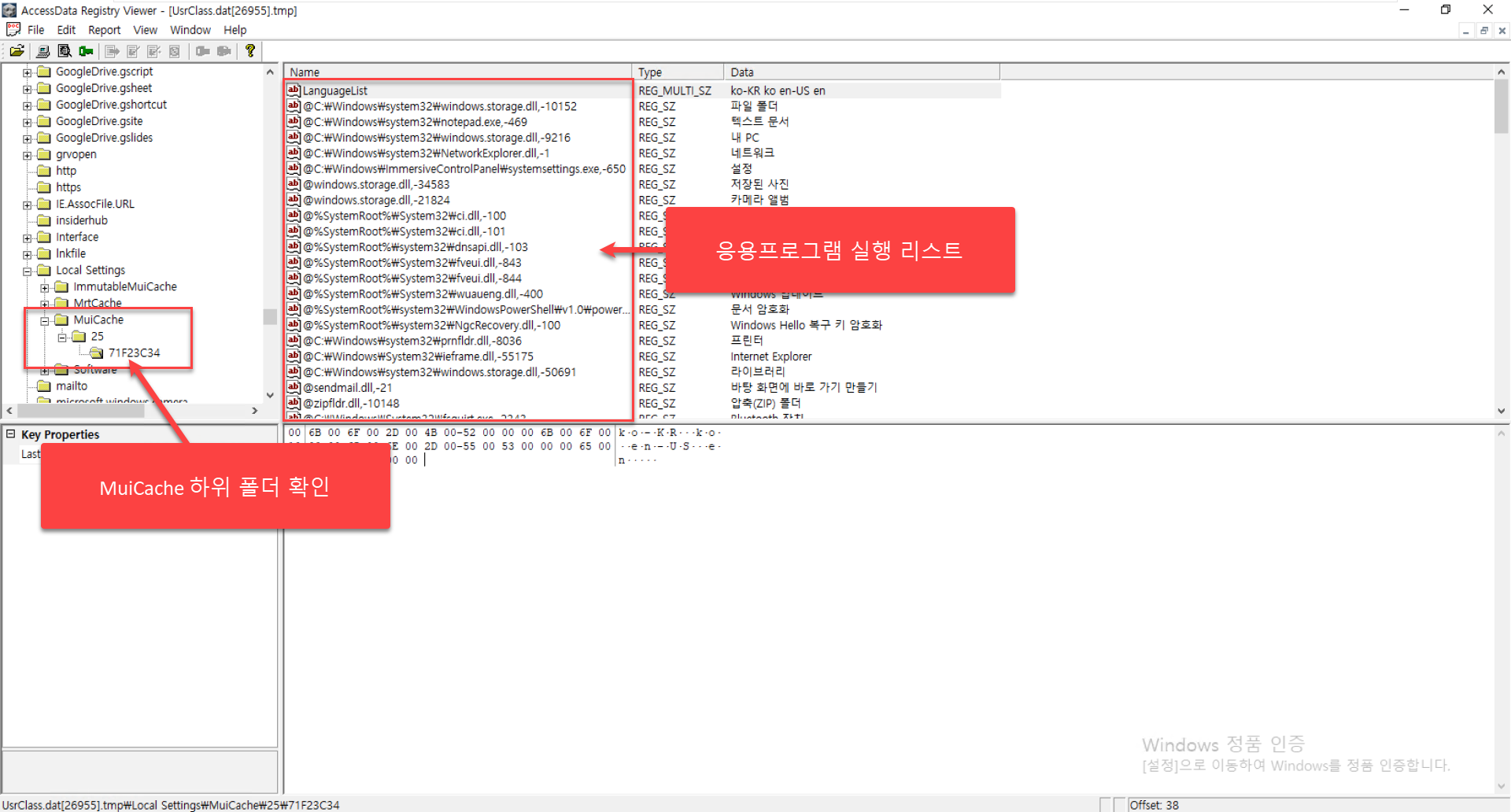Click the value list scroll down arrow
This screenshot has width=1511, height=812.
[1502, 411]
